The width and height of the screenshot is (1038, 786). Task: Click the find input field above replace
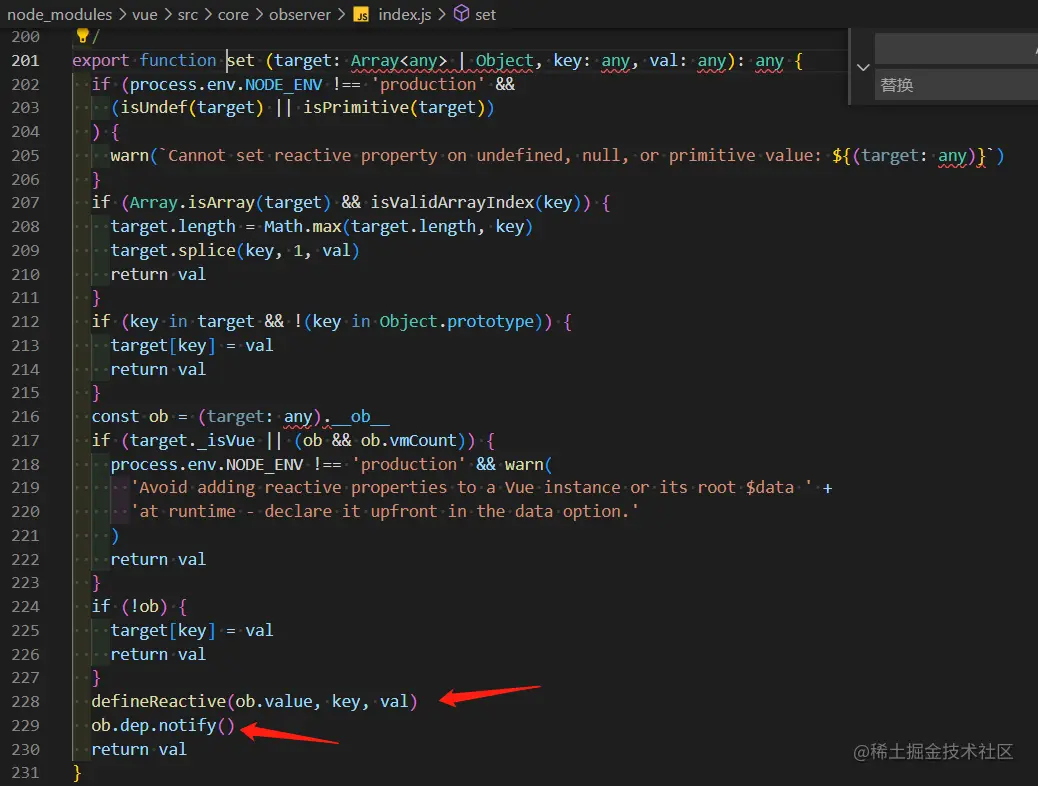pyautogui.click(x=956, y=49)
